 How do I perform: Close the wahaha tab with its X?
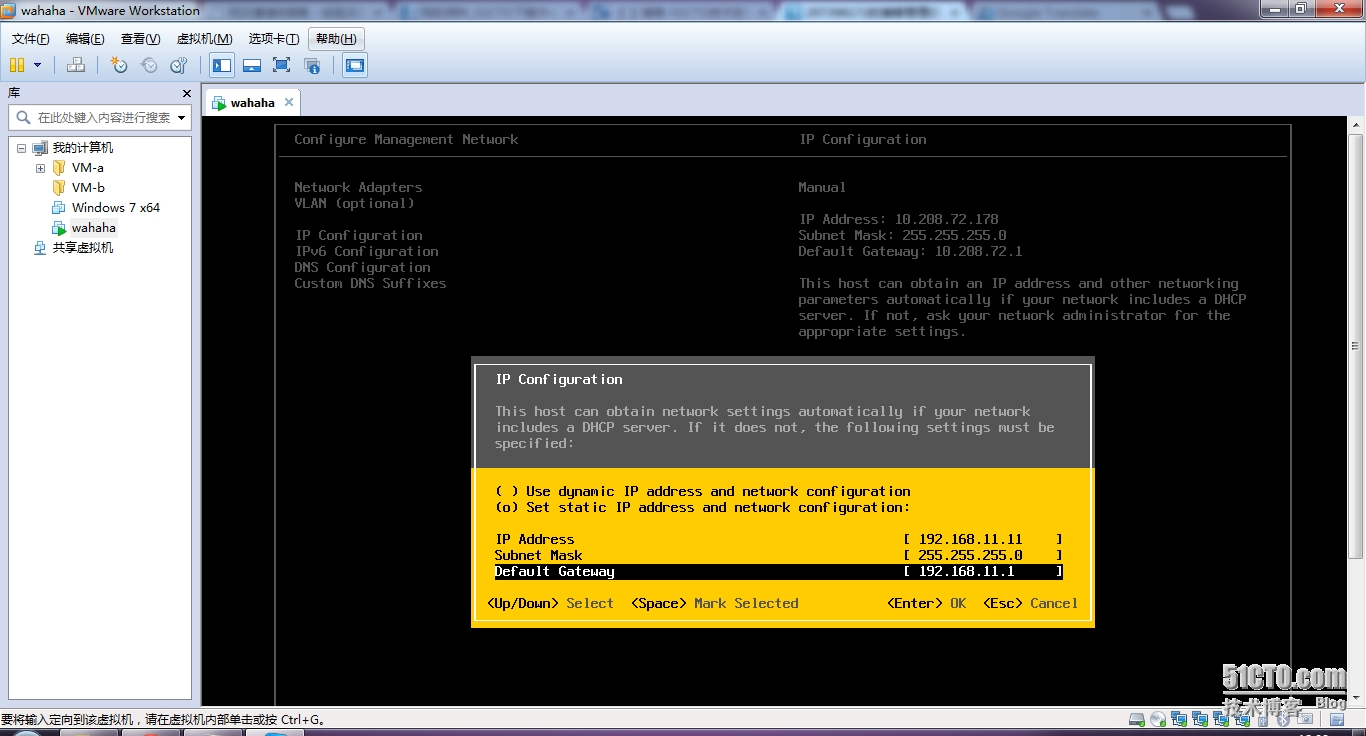click(x=289, y=102)
